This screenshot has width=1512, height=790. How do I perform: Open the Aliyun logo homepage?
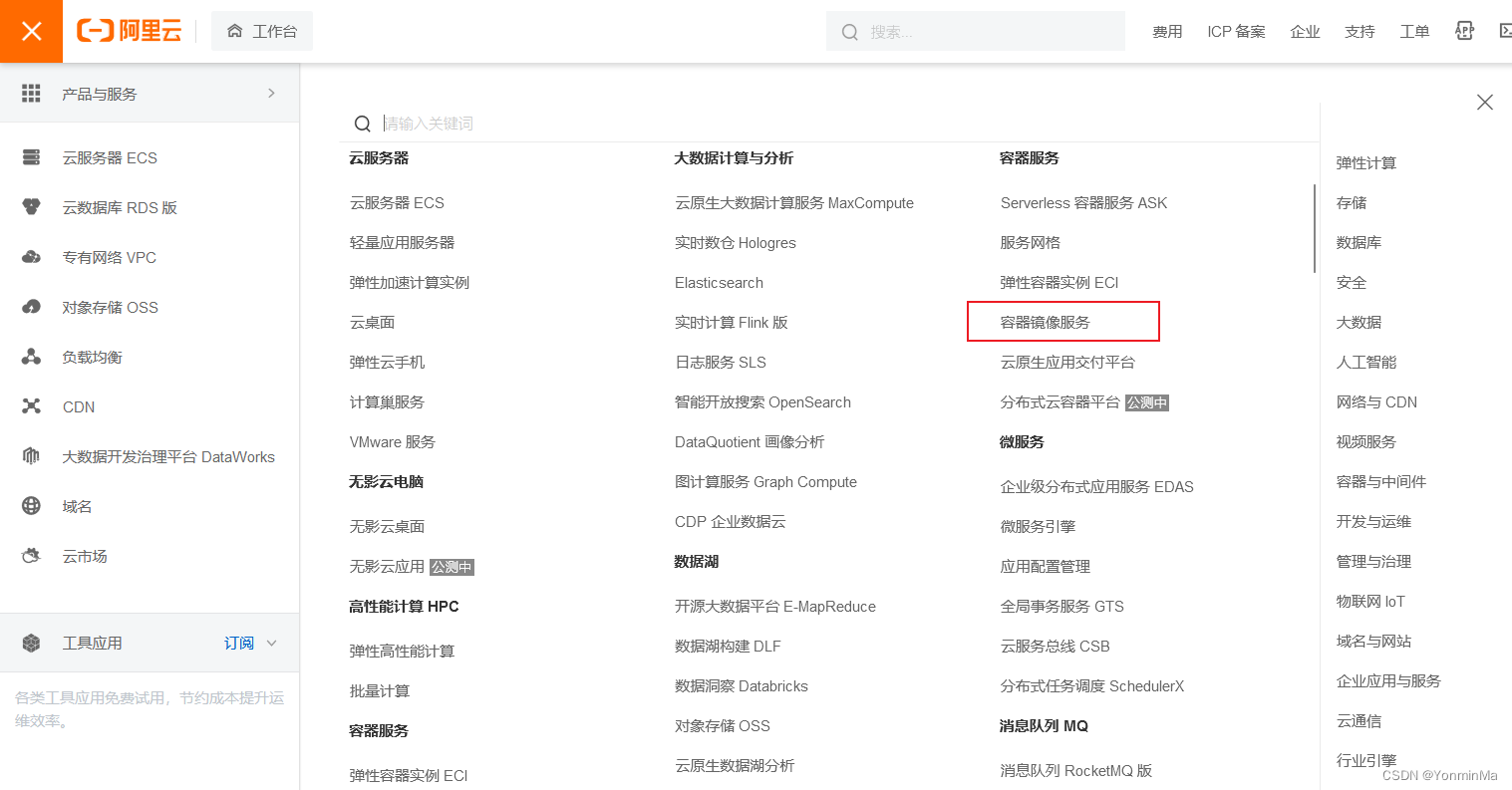pos(130,31)
